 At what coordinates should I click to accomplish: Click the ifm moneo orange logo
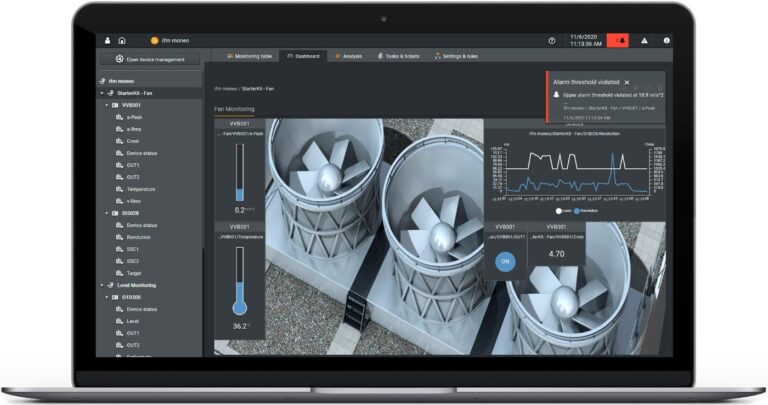pos(155,41)
